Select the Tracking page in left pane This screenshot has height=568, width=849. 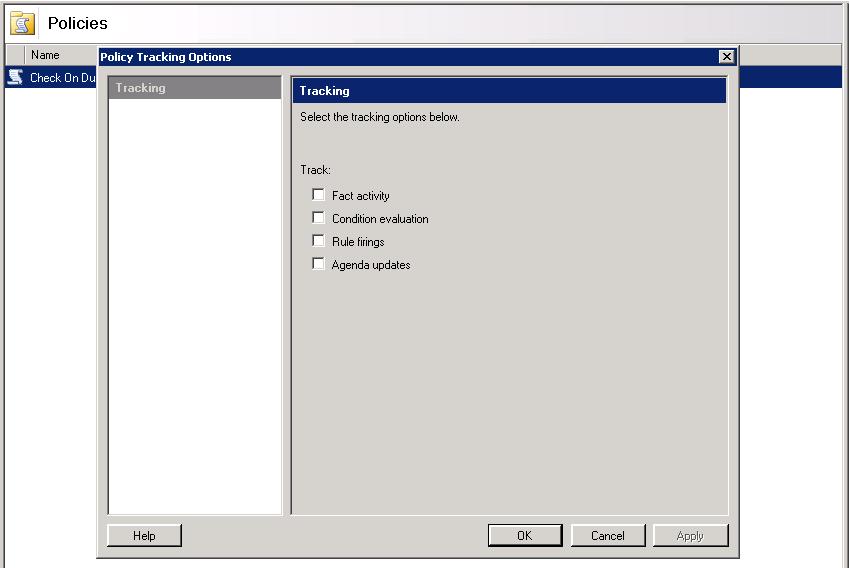click(195, 88)
